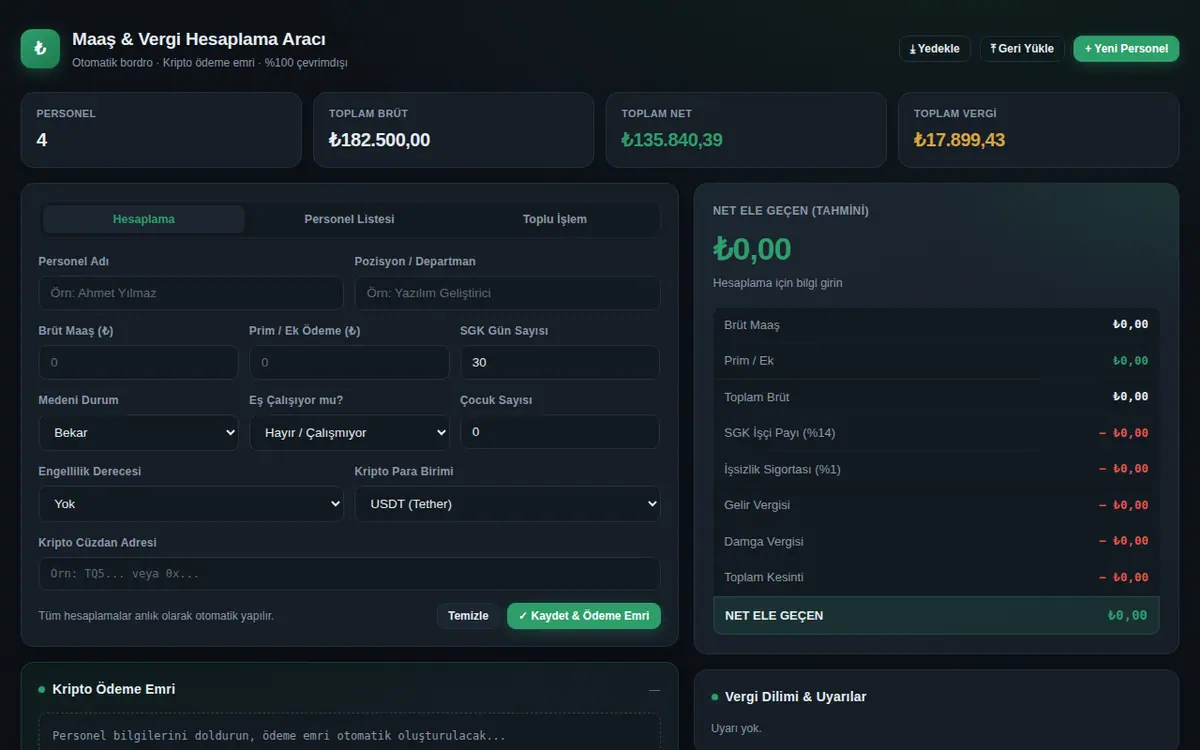Click the Damga Vergisi row label
The width and height of the screenshot is (1200, 750).
pyautogui.click(x=764, y=541)
